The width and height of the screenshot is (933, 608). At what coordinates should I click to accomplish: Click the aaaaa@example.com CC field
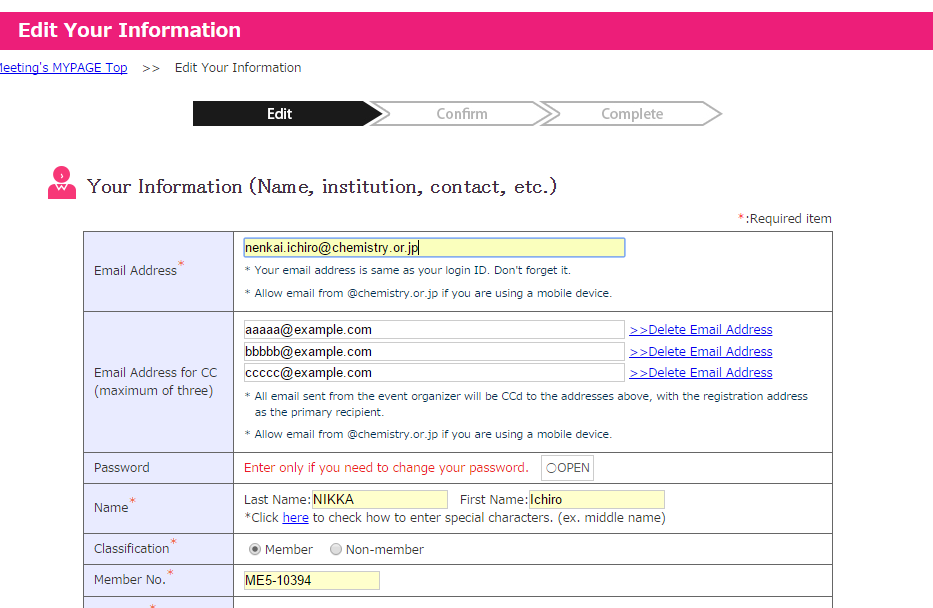434,330
